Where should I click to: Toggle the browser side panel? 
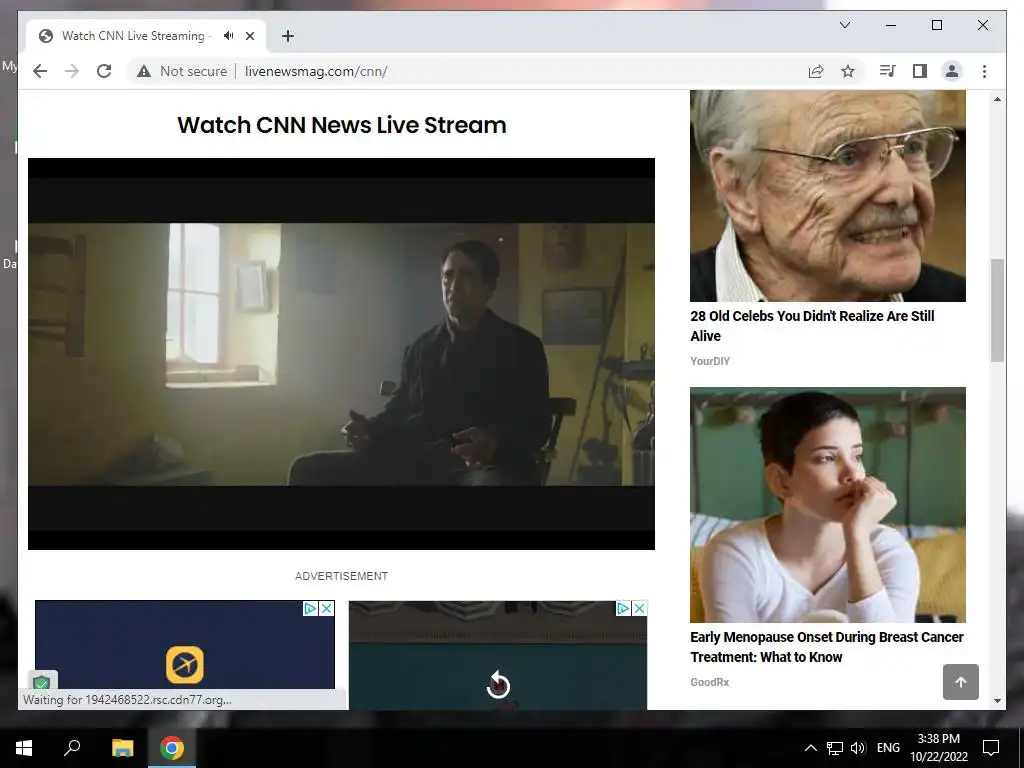point(920,71)
